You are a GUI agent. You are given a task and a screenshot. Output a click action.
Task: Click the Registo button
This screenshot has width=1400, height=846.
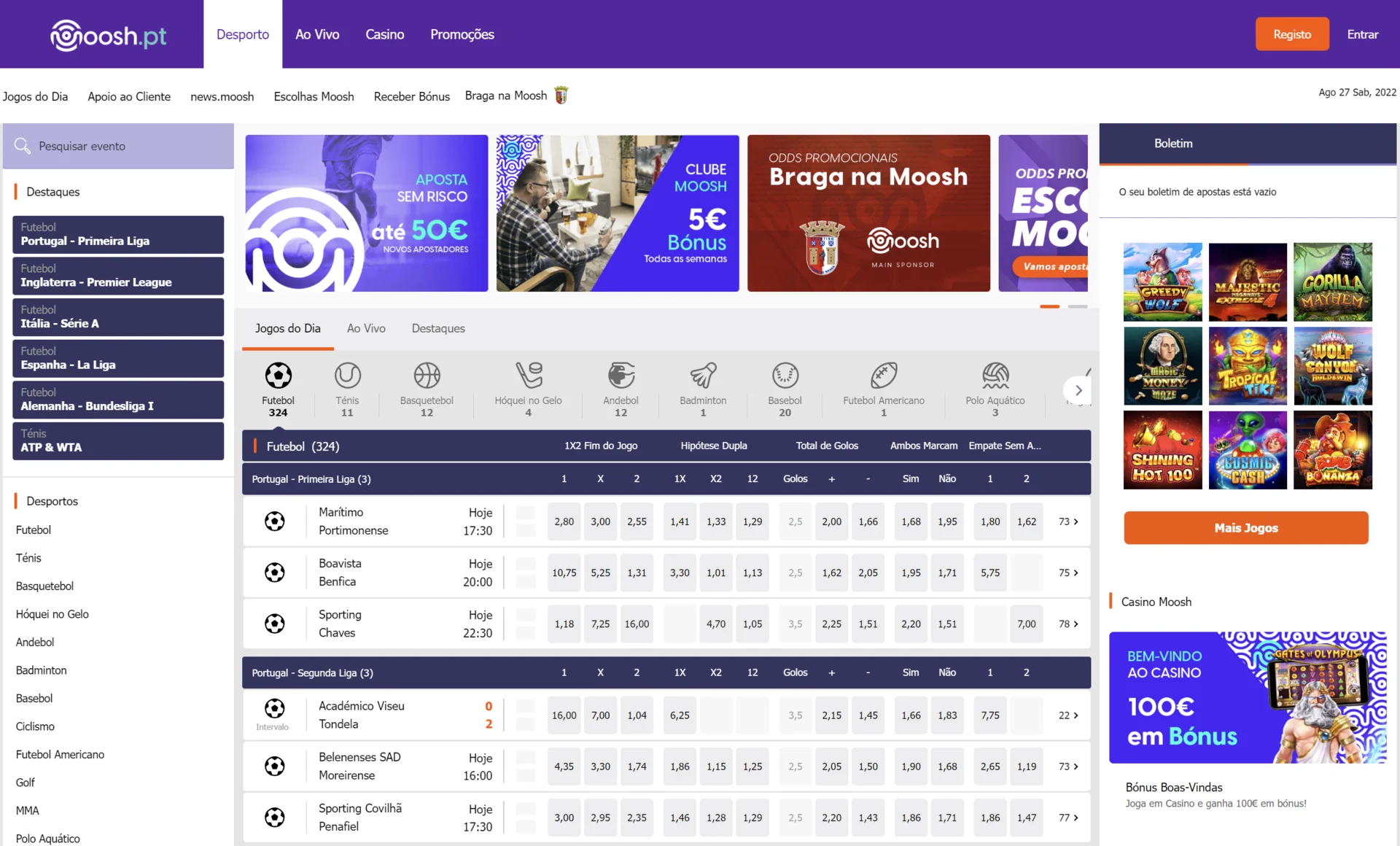1292,34
